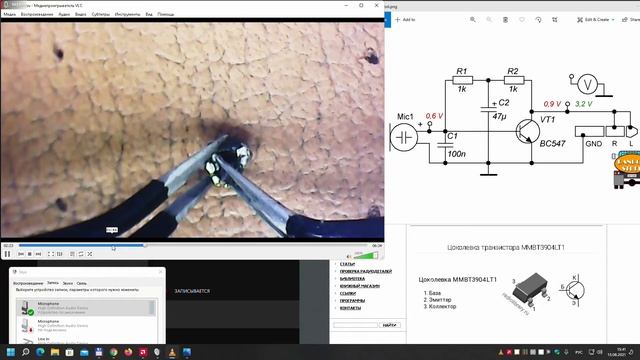Open File Explorer from taskbar
Screen dimensions: 640x360
pyautogui.click(x=55, y=352)
